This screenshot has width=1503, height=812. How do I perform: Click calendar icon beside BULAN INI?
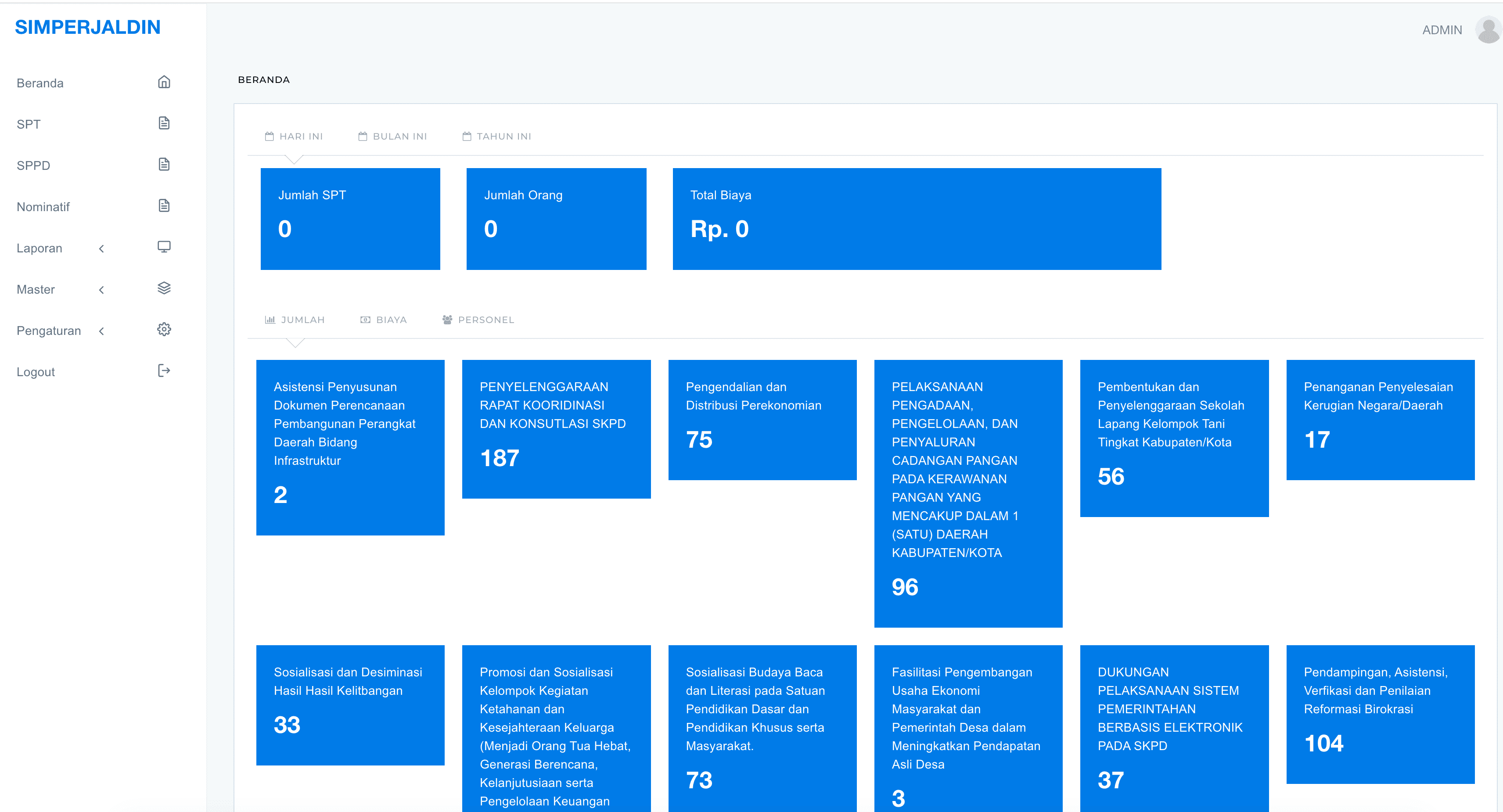click(362, 137)
